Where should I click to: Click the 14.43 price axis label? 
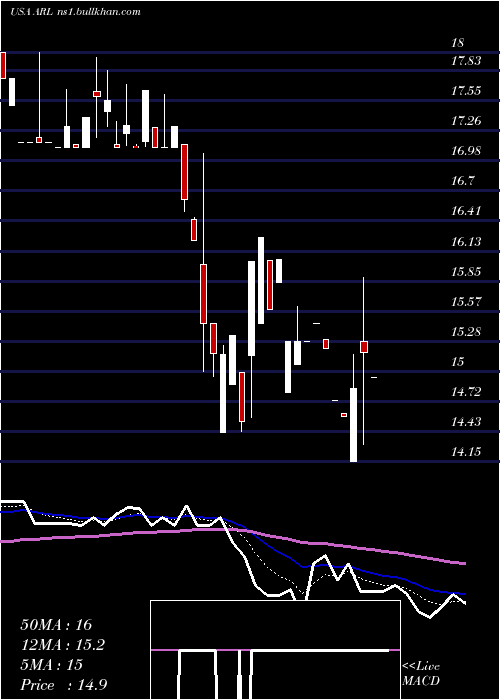click(x=466, y=422)
